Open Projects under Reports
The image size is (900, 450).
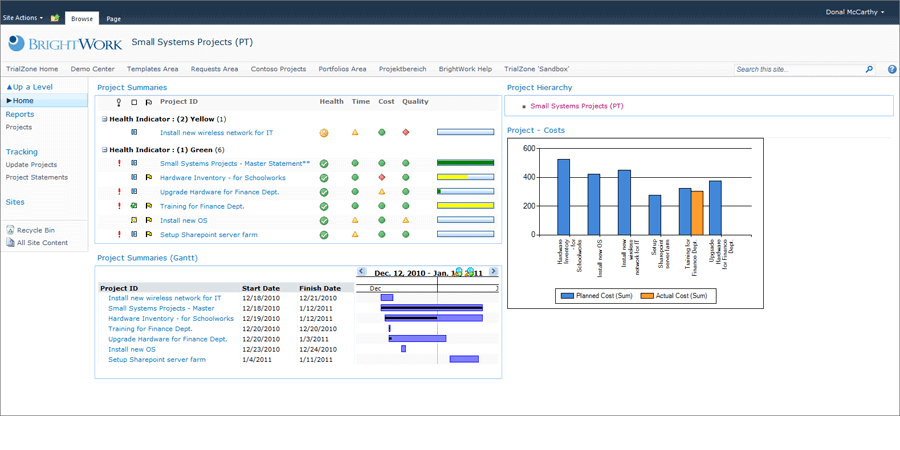click(x=19, y=127)
